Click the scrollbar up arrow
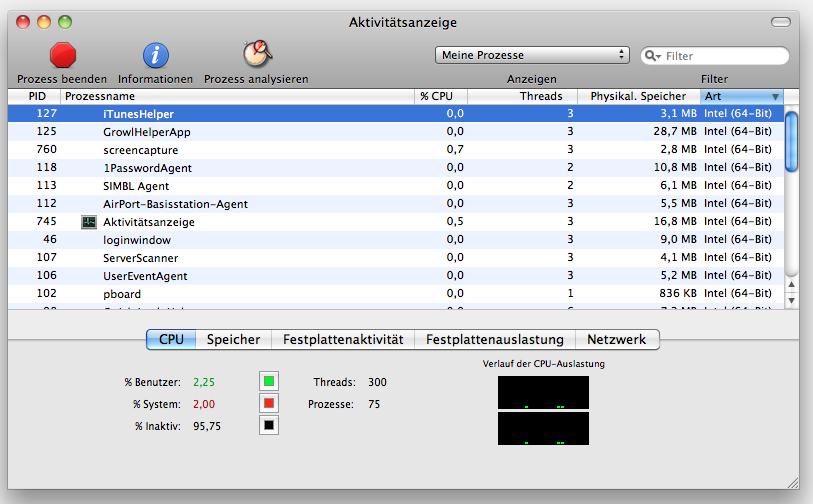The width and height of the screenshot is (813, 504). (x=791, y=284)
